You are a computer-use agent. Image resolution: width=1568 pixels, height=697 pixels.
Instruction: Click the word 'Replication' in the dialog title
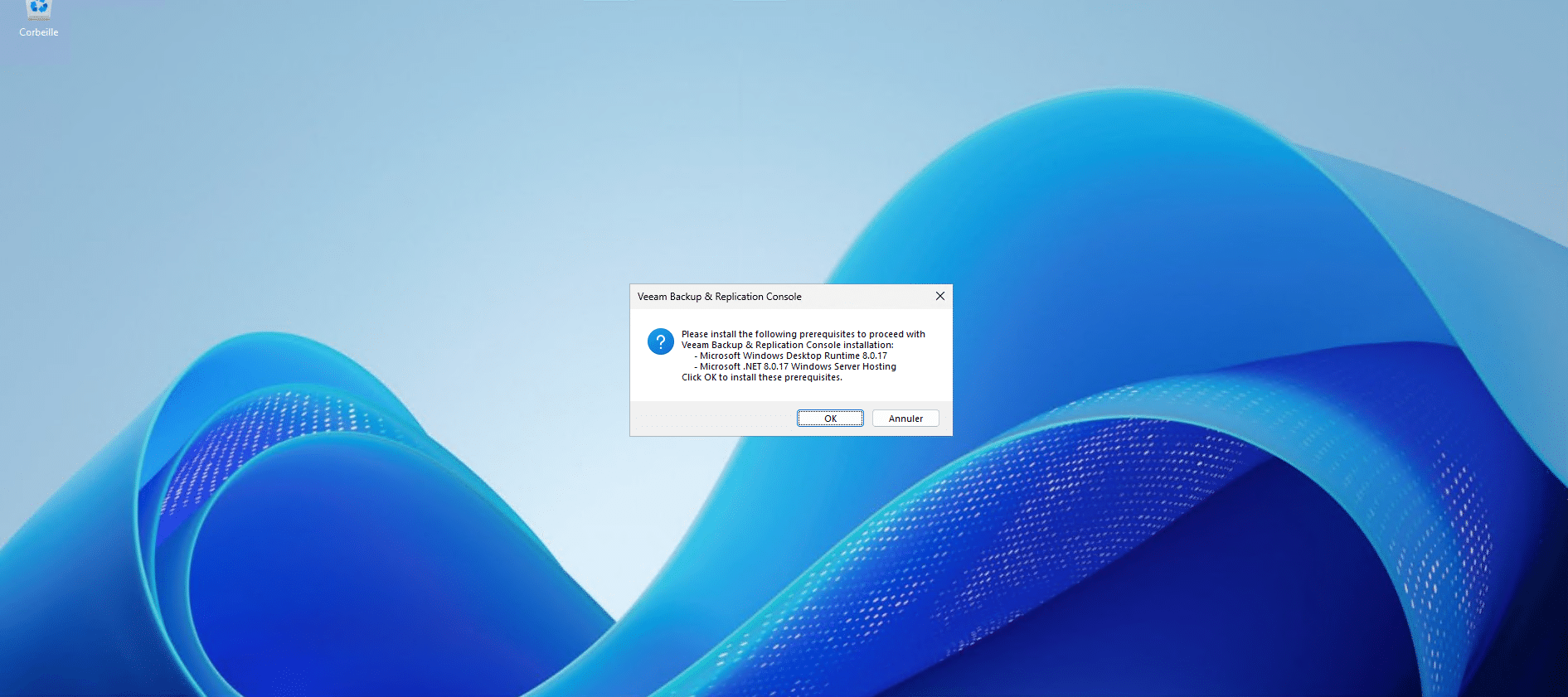pyautogui.click(x=739, y=297)
